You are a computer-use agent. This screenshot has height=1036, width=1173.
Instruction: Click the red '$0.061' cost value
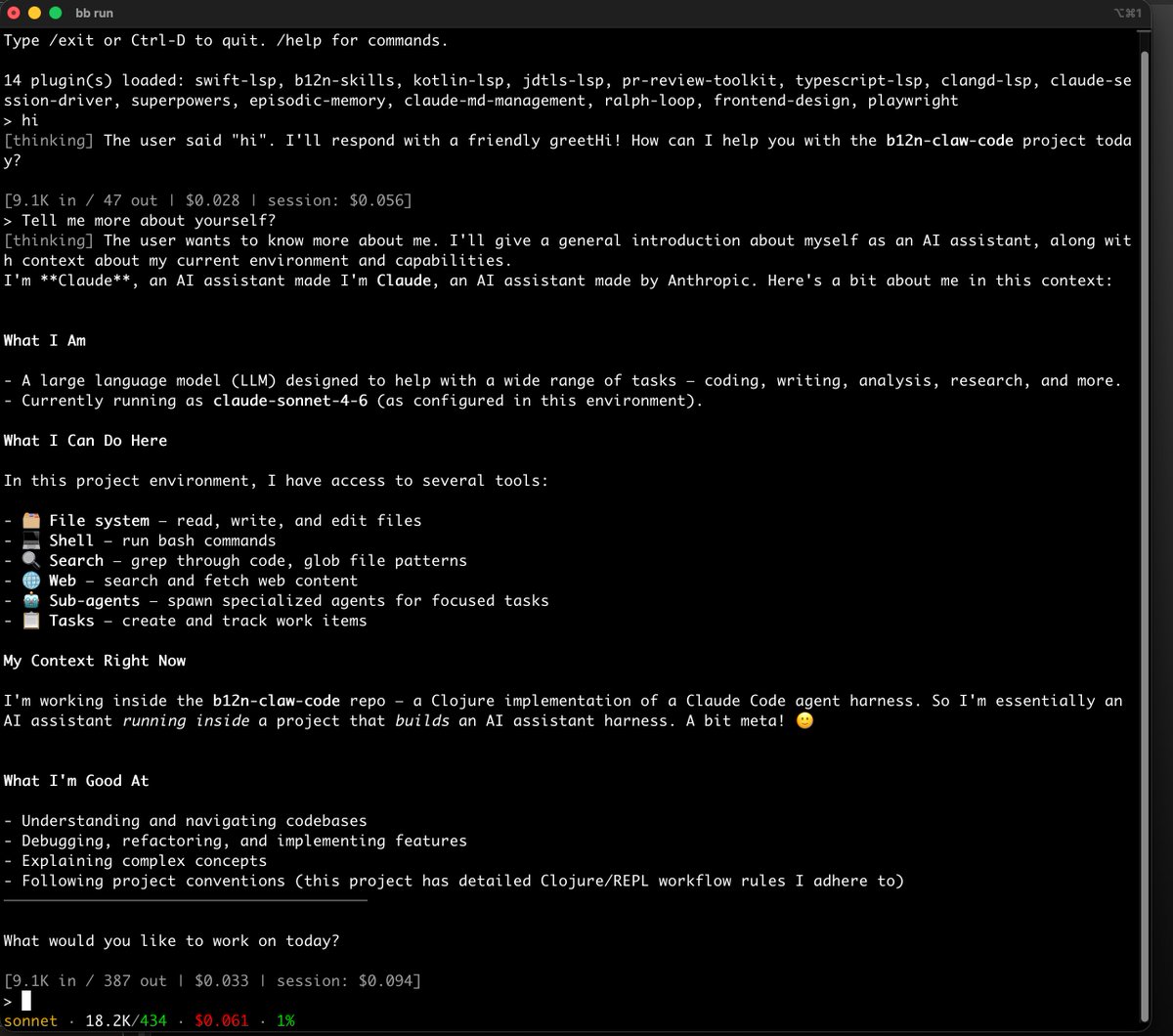[222, 1020]
